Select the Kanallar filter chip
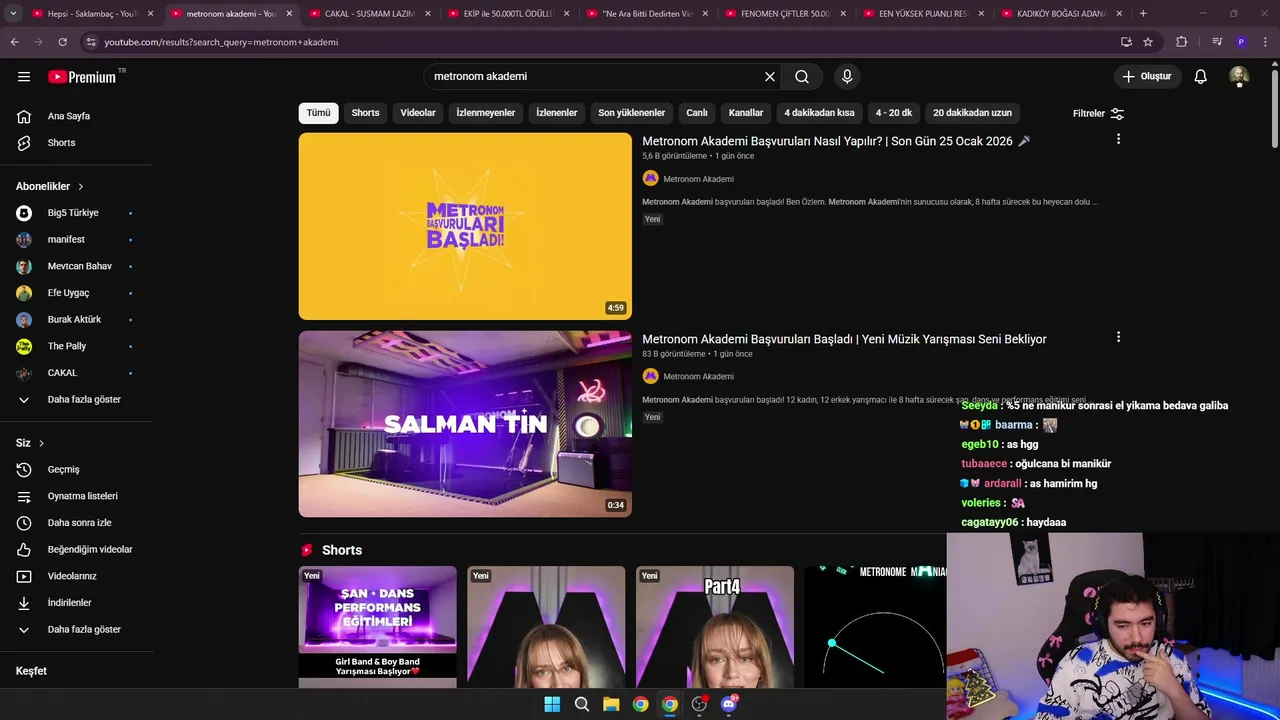The height and width of the screenshot is (720, 1280). point(746,113)
